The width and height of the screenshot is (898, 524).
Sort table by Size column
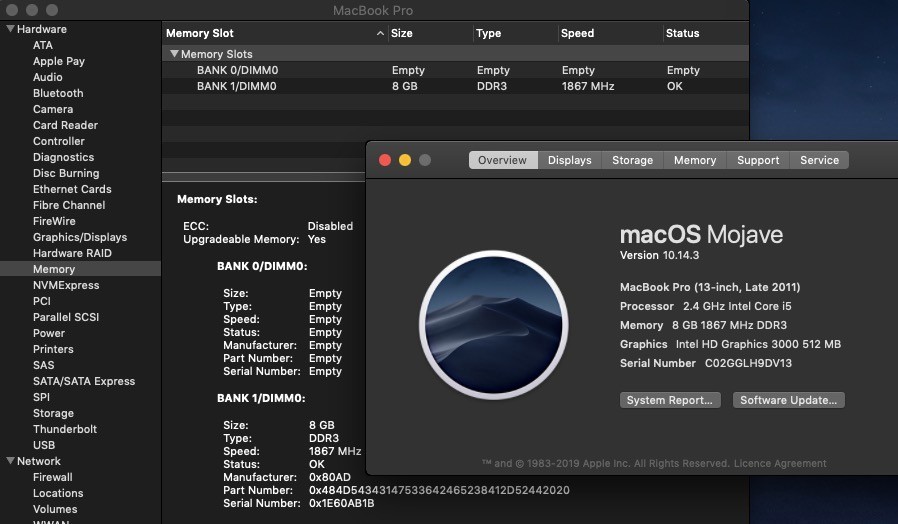point(431,33)
